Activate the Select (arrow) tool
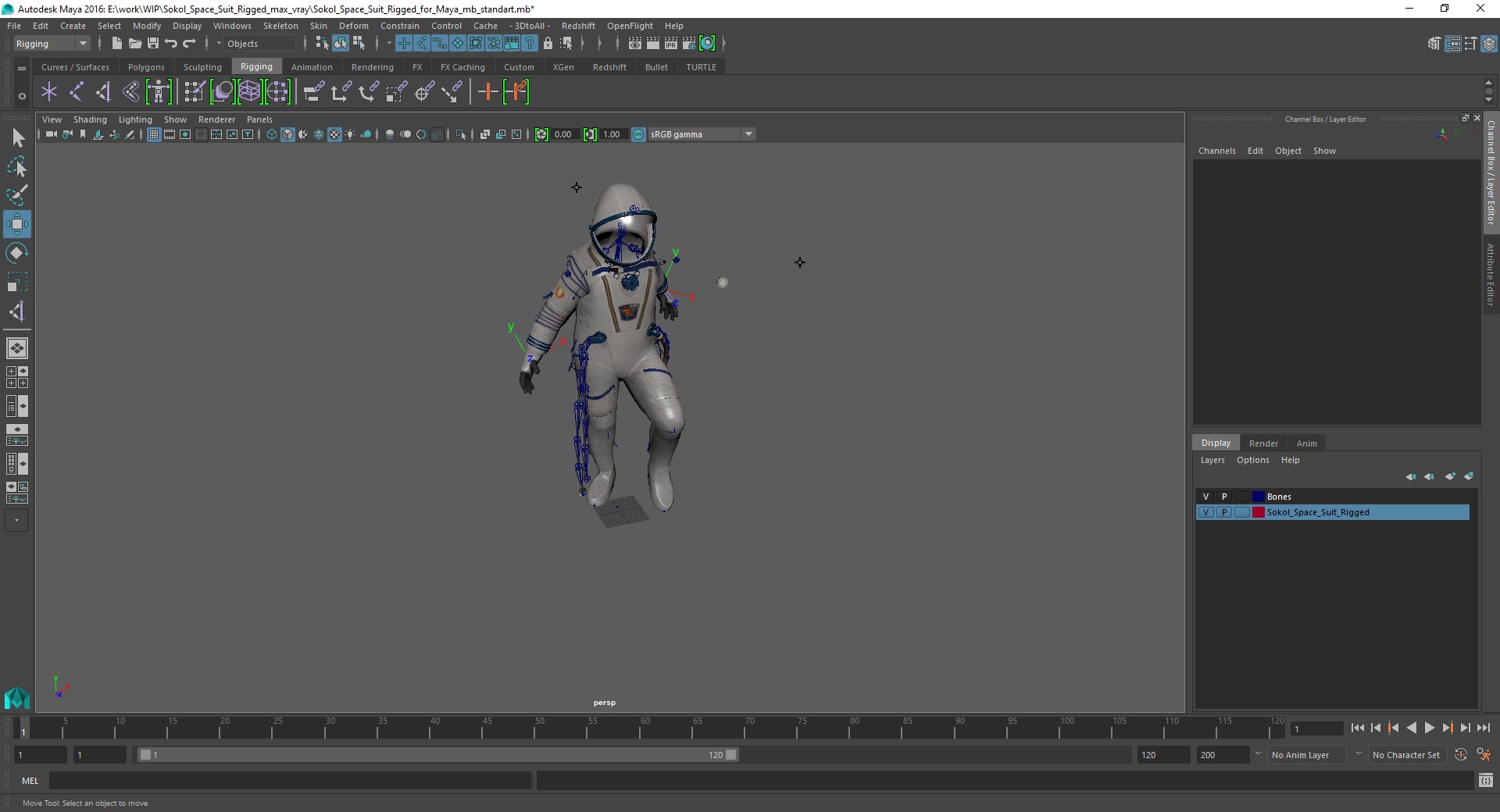Image resolution: width=1500 pixels, height=812 pixels. click(x=17, y=138)
